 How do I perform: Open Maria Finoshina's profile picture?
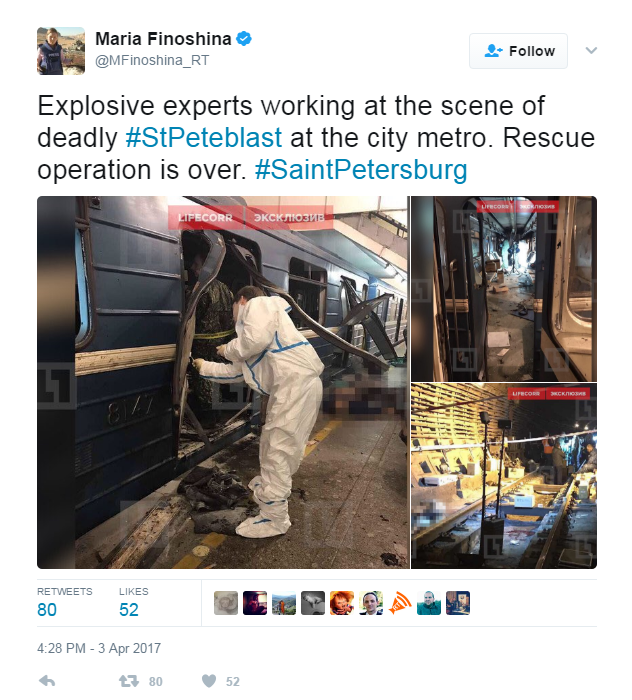pos(61,50)
